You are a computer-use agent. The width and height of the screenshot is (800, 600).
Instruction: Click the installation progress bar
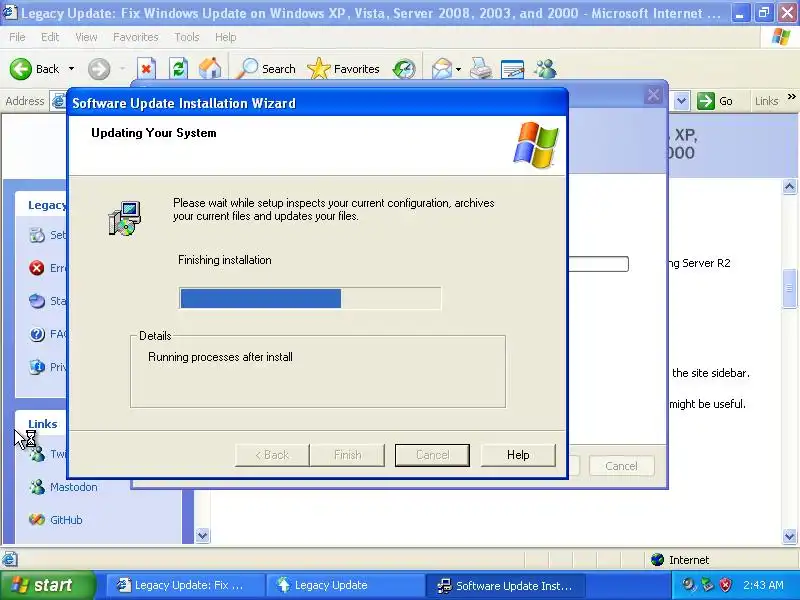pyautogui.click(x=310, y=298)
